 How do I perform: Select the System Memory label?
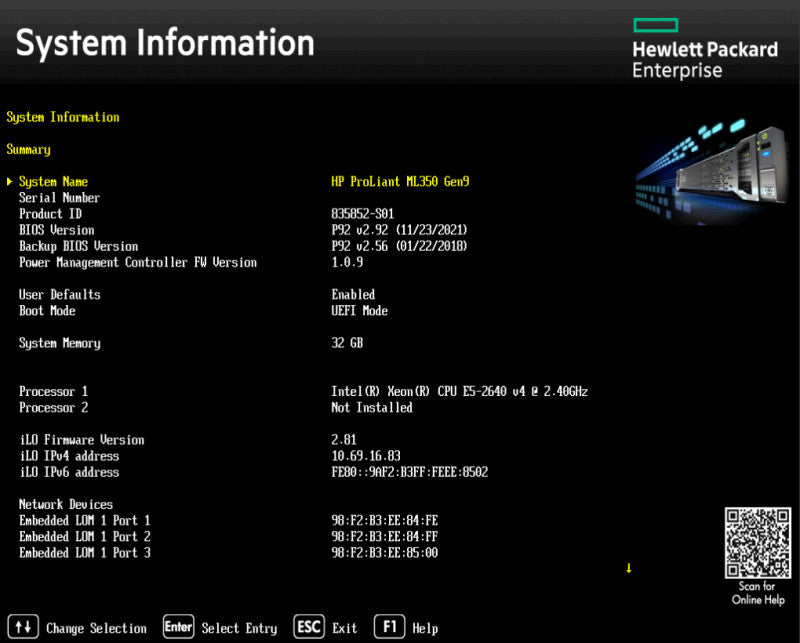[x=60, y=343]
